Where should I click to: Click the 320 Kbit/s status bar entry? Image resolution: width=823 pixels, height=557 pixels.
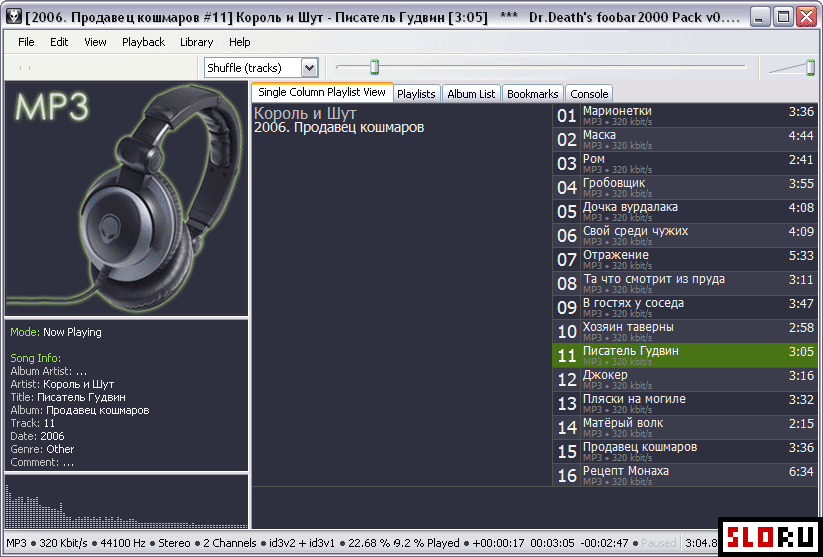pos(63,543)
